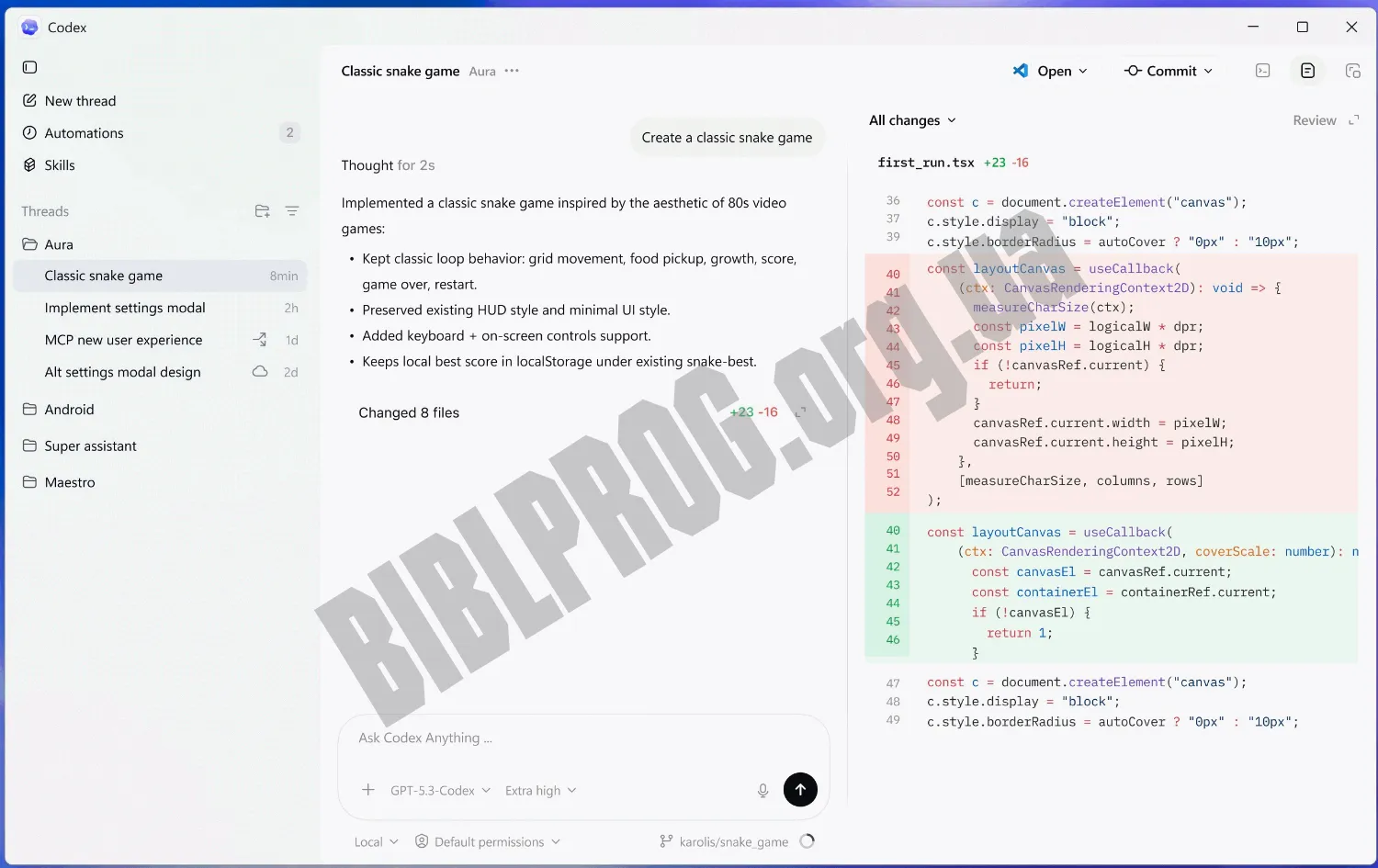
Task: Click removed line 40 in the diff
Action: pyautogui.click(x=1112, y=269)
